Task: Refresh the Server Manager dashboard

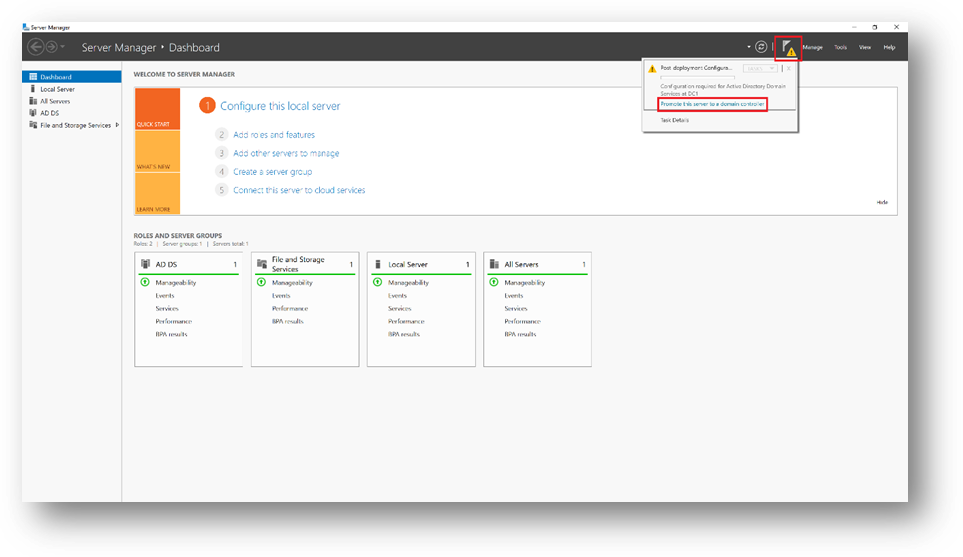Action: 761,47
